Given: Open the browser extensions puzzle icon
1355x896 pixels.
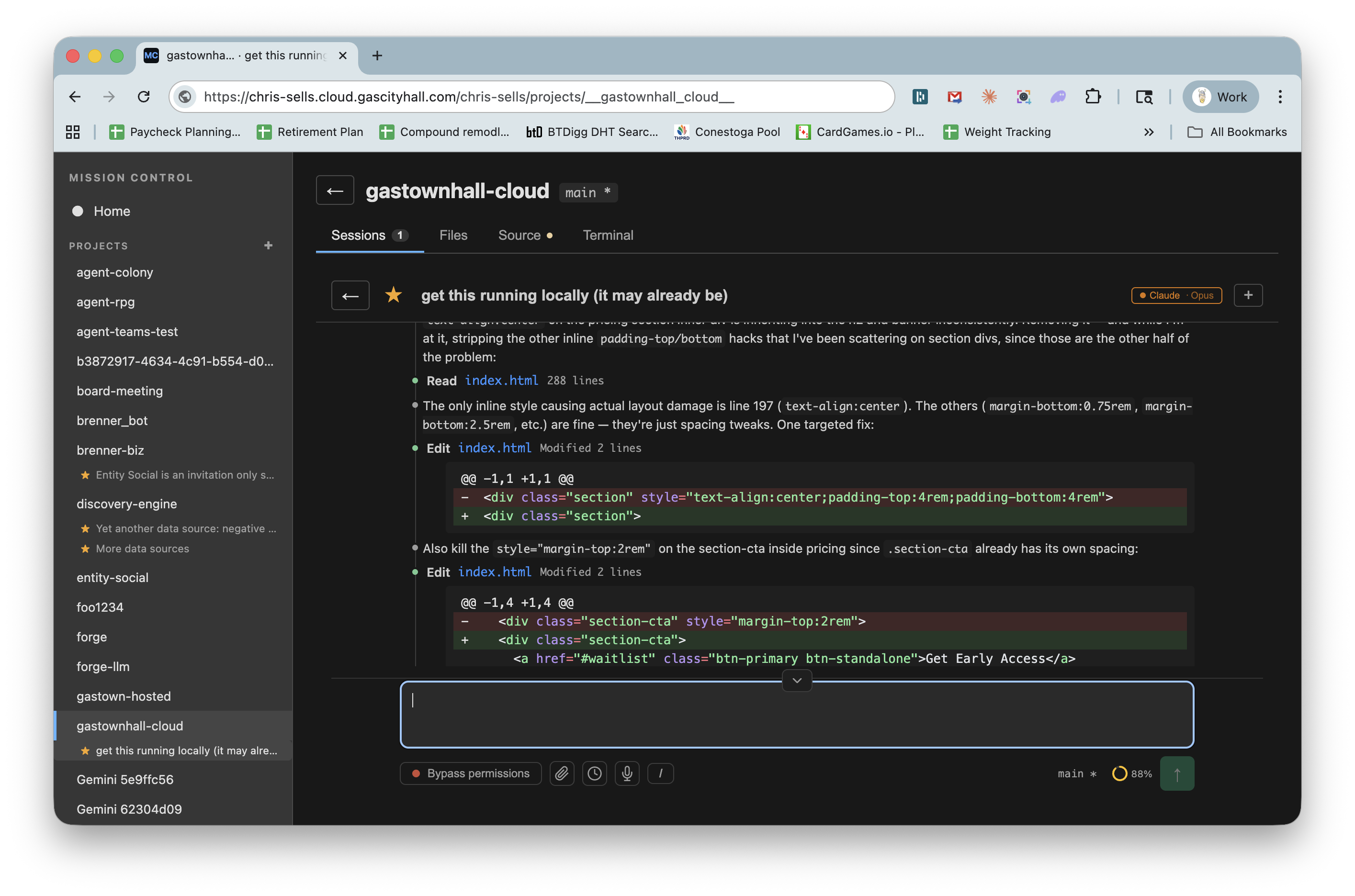Looking at the screenshot, I should pos(1093,97).
